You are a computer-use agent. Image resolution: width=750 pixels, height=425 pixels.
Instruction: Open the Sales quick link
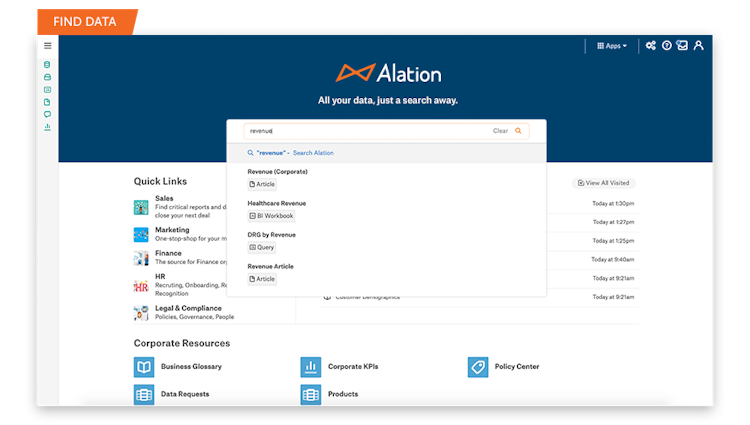[164, 198]
